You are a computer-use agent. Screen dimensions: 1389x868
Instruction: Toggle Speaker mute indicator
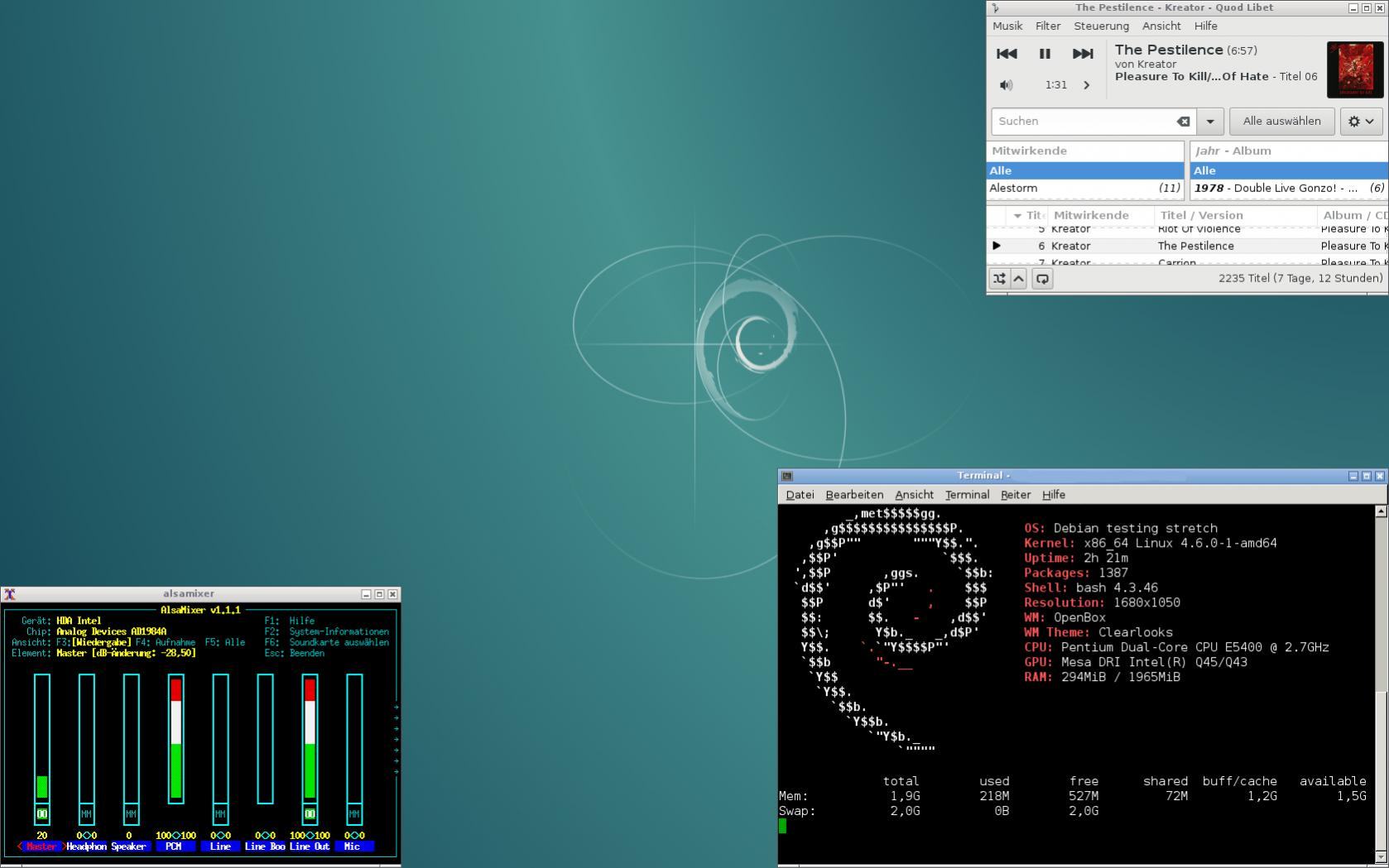[131, 814]
